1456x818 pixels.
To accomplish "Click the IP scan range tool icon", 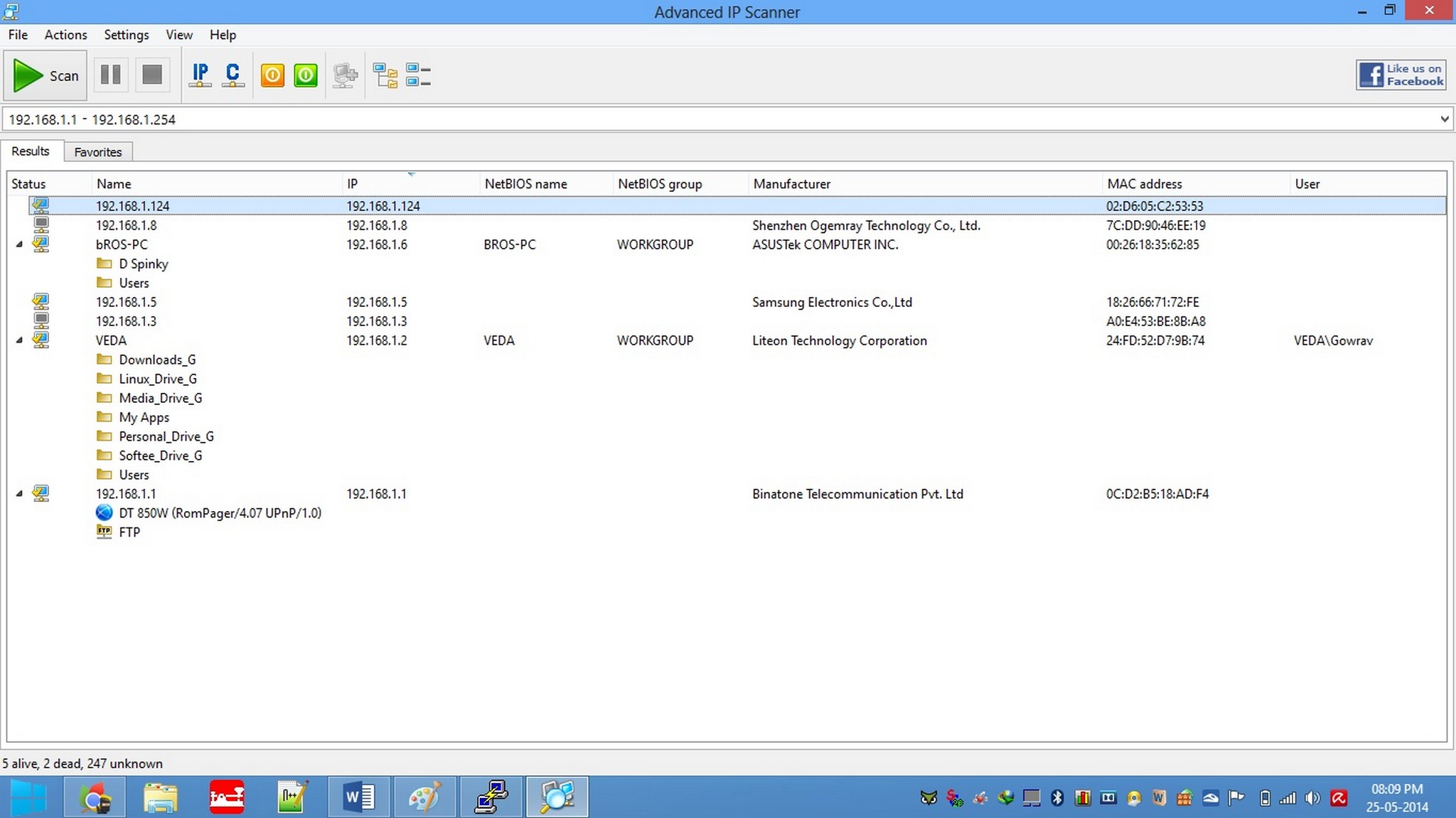I will click(200, 75).
